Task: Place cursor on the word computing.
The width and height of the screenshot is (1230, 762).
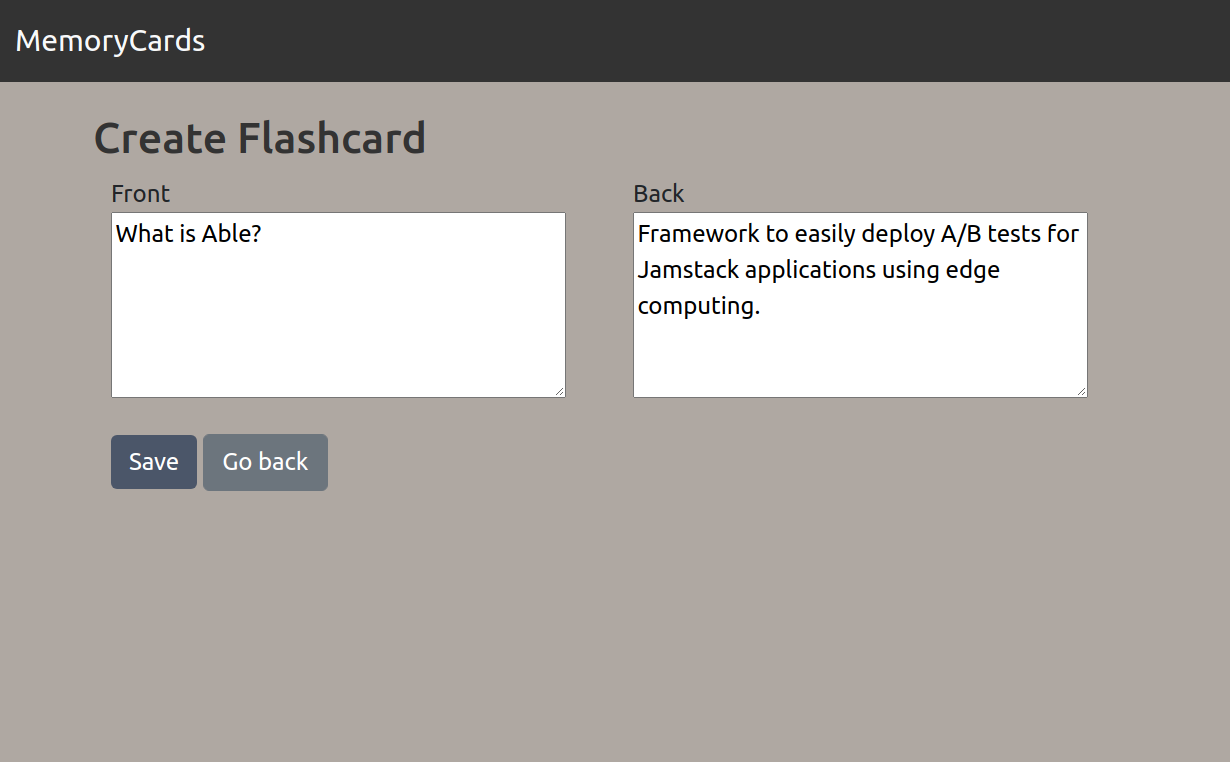Action: pos(698,306)
